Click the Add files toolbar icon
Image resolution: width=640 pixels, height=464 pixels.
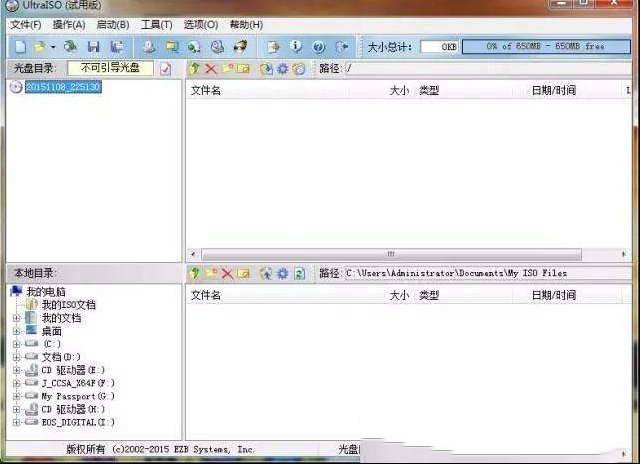pos(273,47)
